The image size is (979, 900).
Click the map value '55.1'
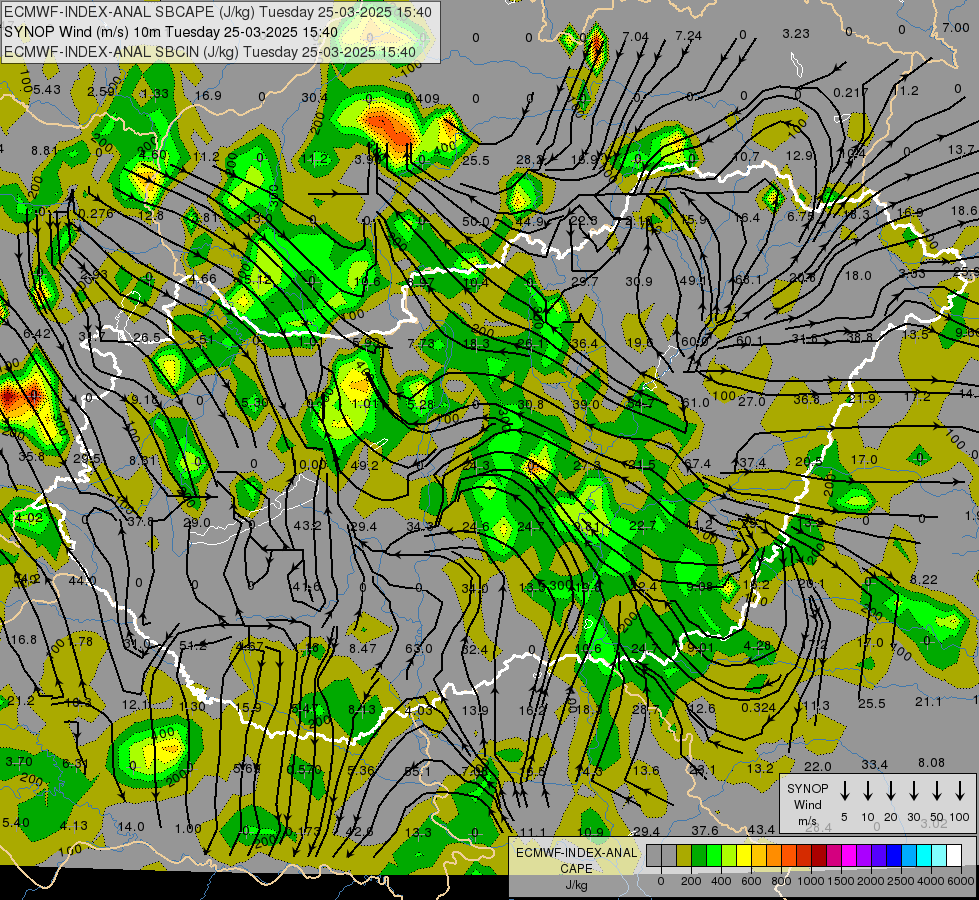[x=418, y=771]
